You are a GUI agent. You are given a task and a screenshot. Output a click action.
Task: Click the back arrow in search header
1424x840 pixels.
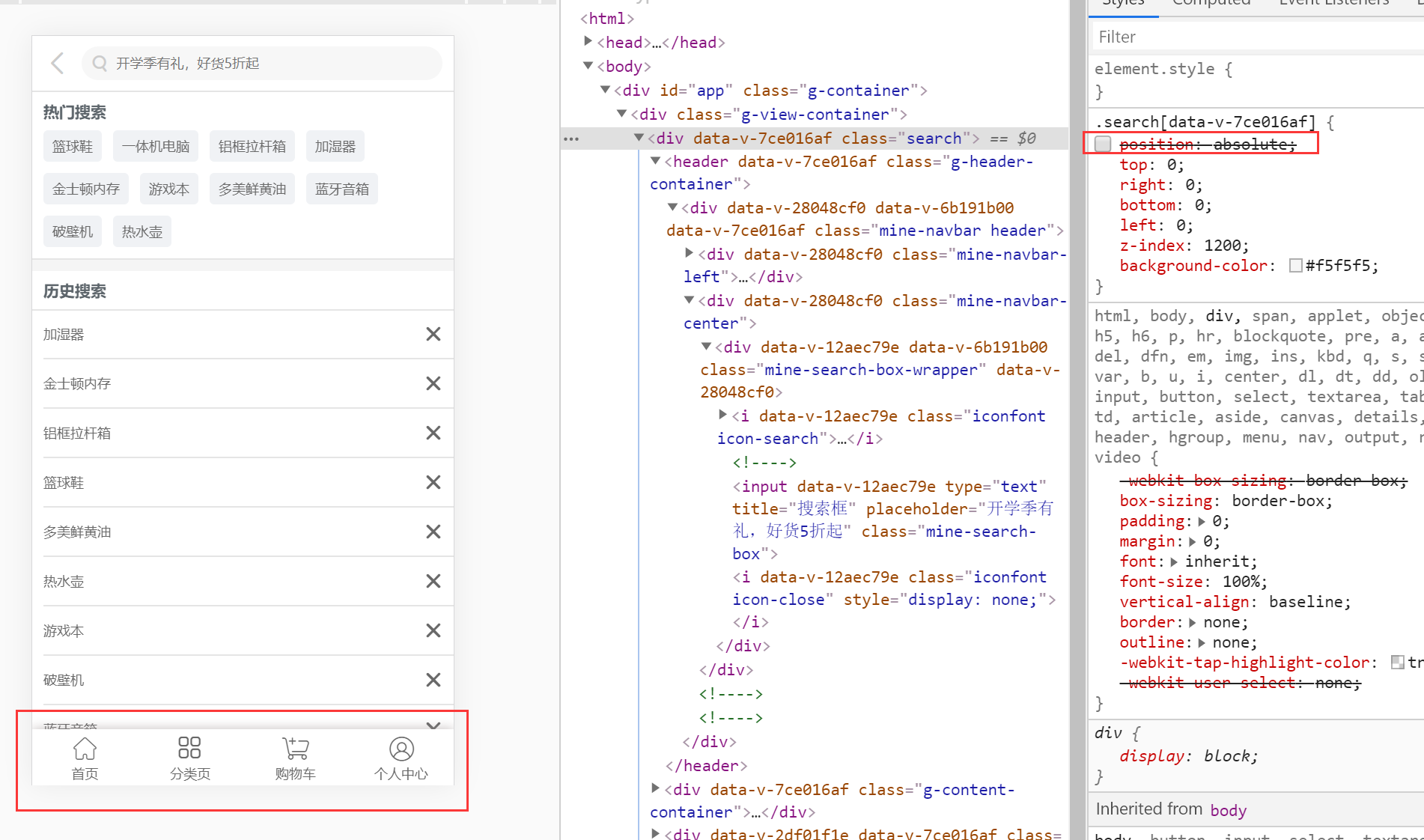58,63
